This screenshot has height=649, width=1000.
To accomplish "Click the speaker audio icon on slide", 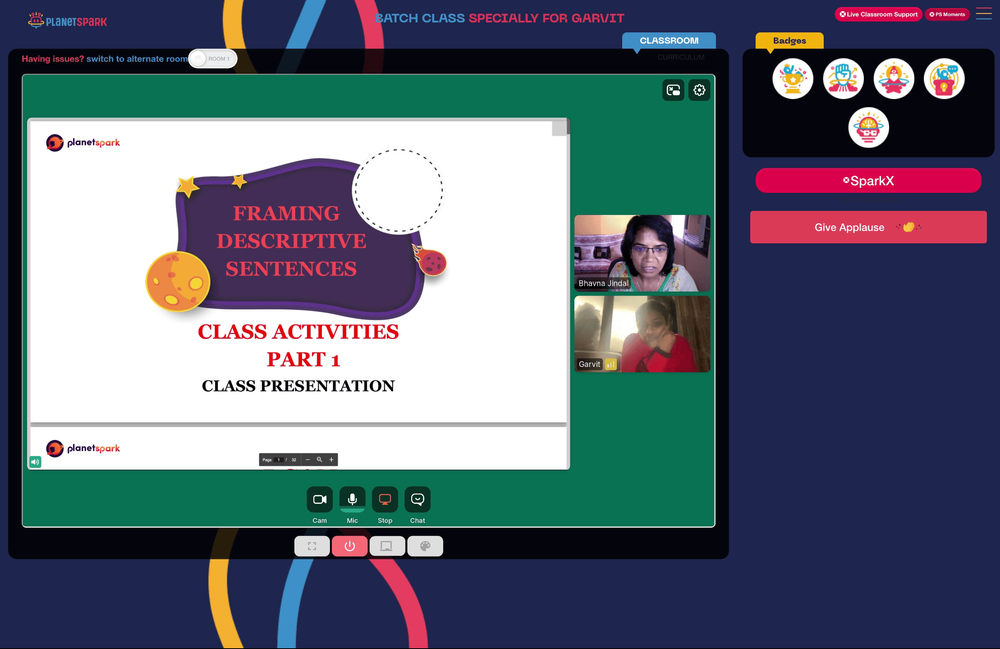I will point(35,462).
